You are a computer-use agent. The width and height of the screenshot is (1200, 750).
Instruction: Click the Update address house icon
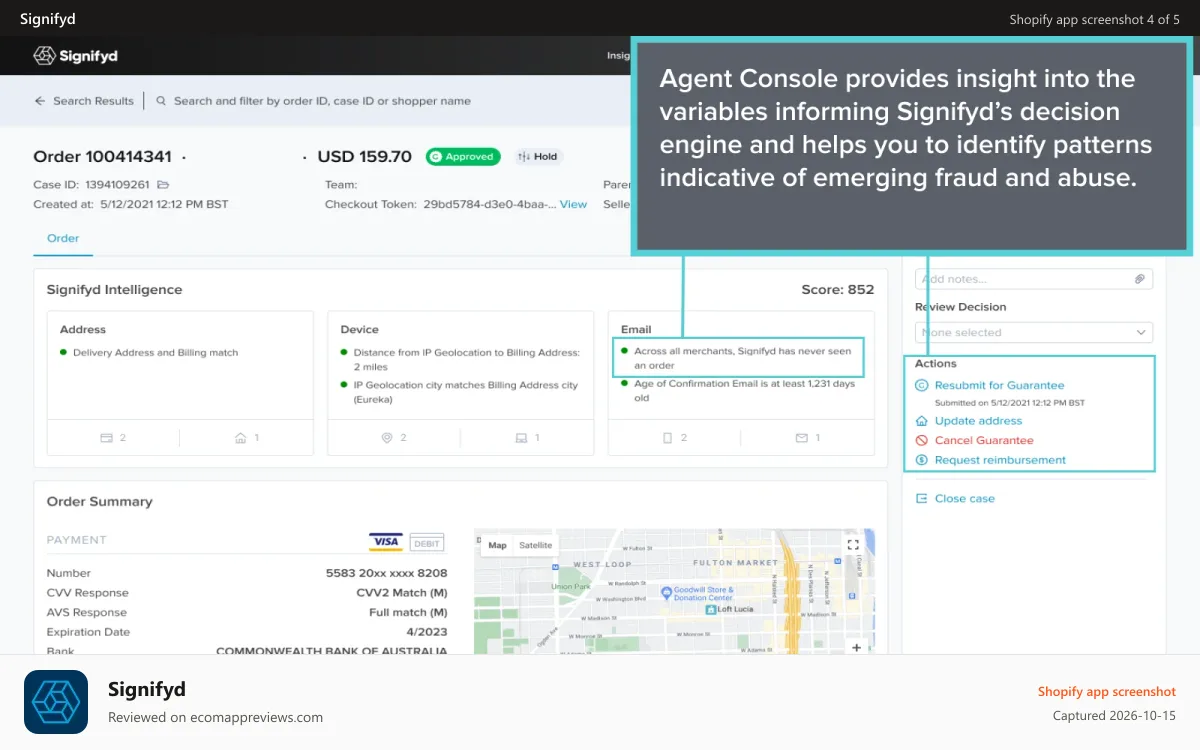point(922,421)
